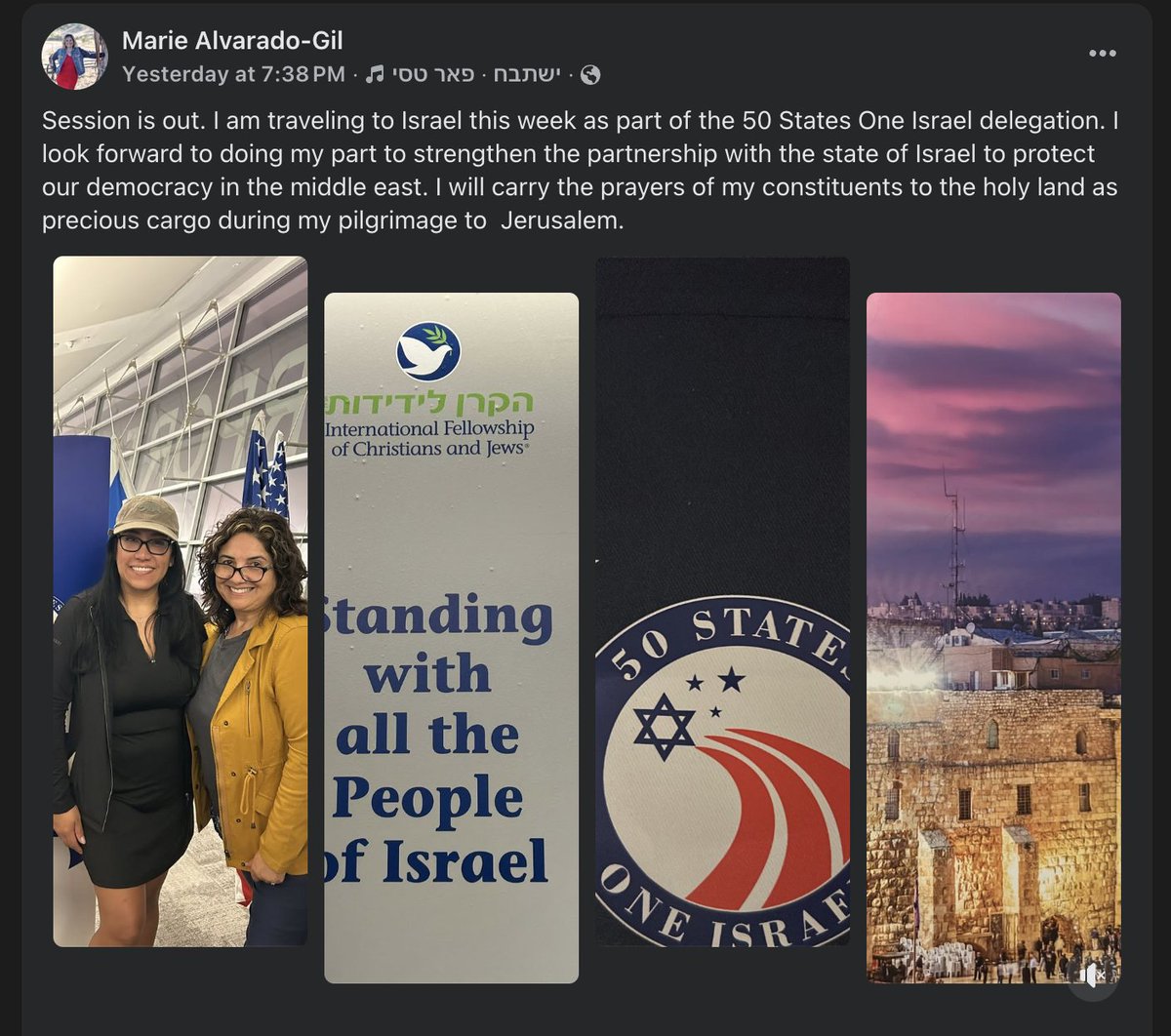The height and width of the screenshot is (1036, 1171).
Task: Open the photo of two women at airport
Action: (x=181, y=601)
